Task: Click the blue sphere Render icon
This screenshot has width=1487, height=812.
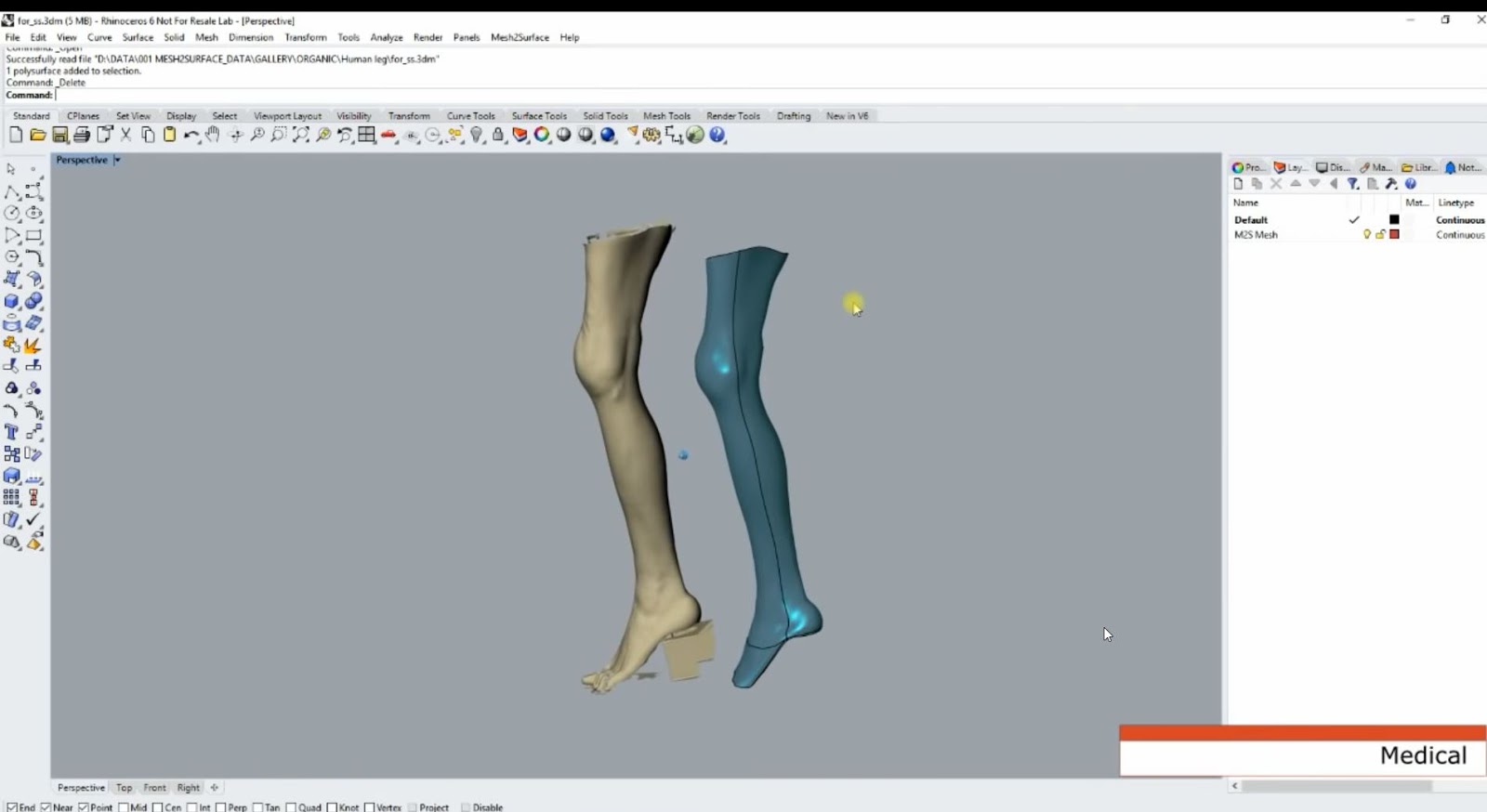Action: [x=608, y=136]
